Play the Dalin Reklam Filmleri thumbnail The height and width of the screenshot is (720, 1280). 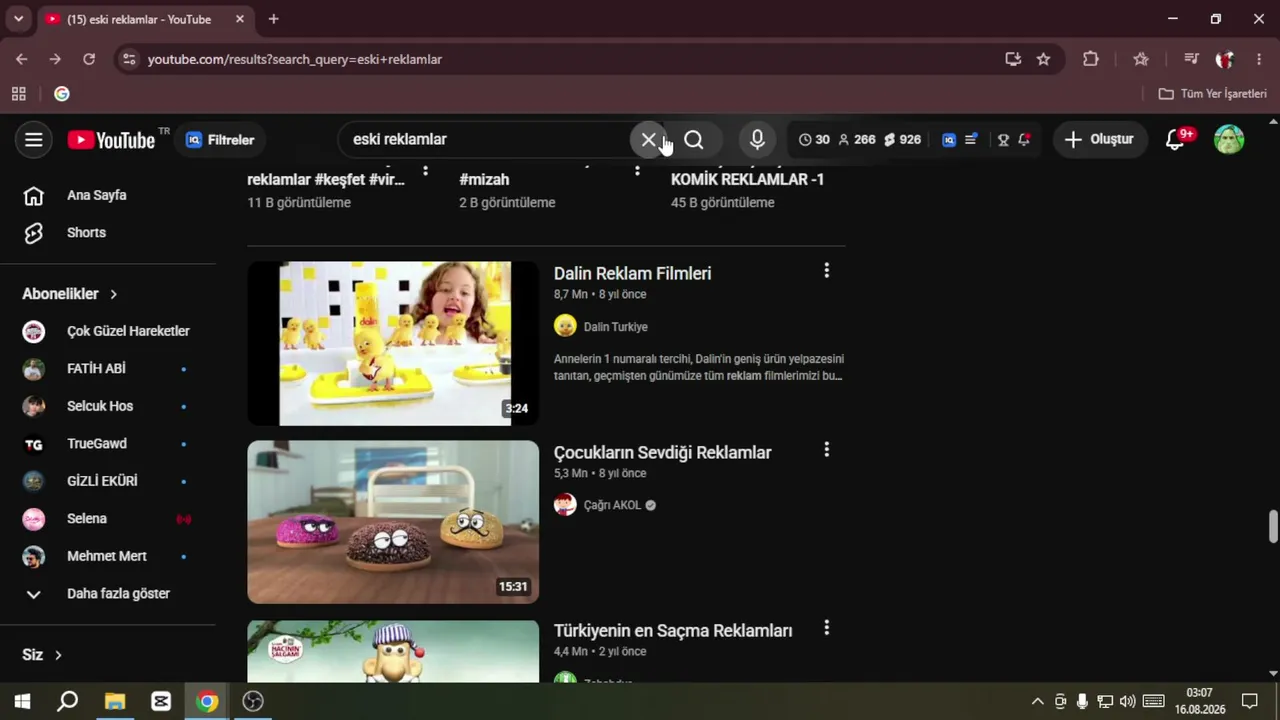[x=393, y=343]
